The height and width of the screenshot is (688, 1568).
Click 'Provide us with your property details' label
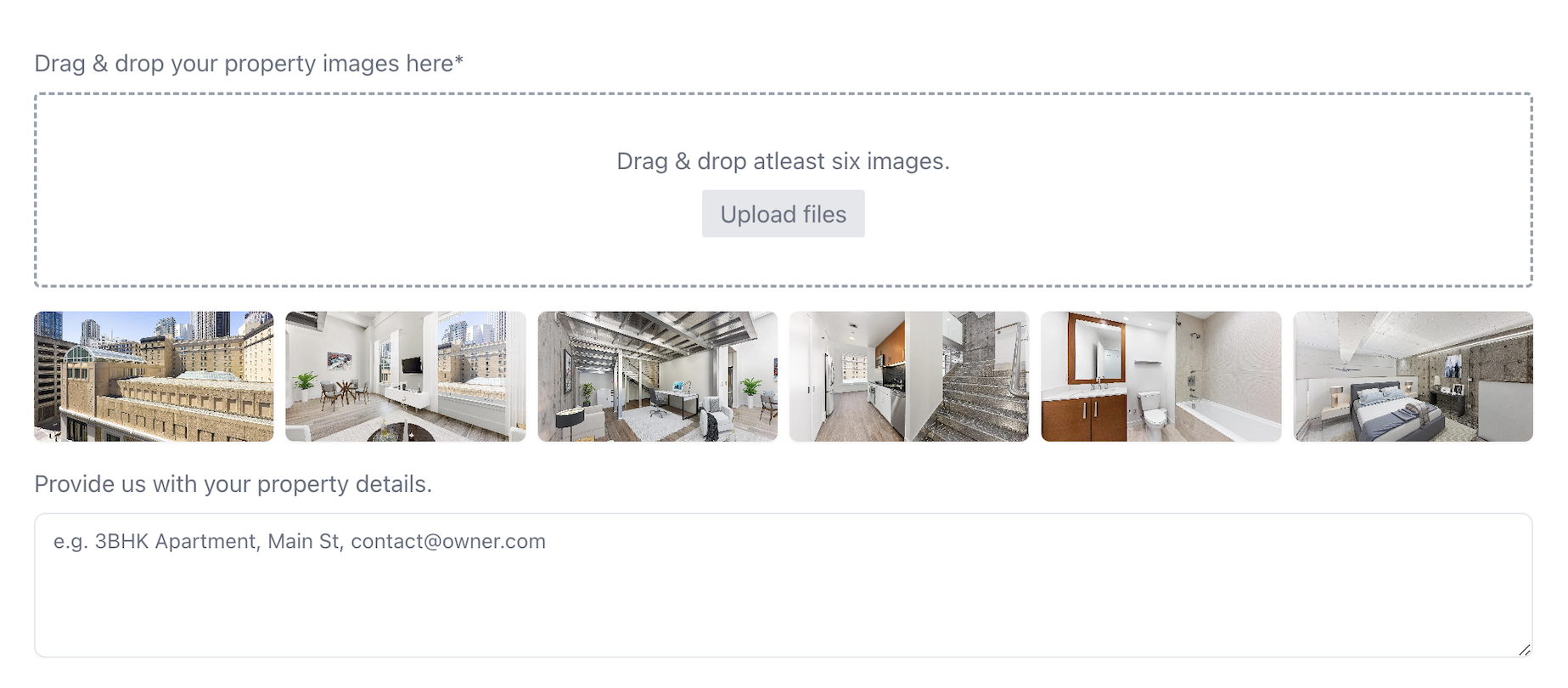click(x=233, y=484)
